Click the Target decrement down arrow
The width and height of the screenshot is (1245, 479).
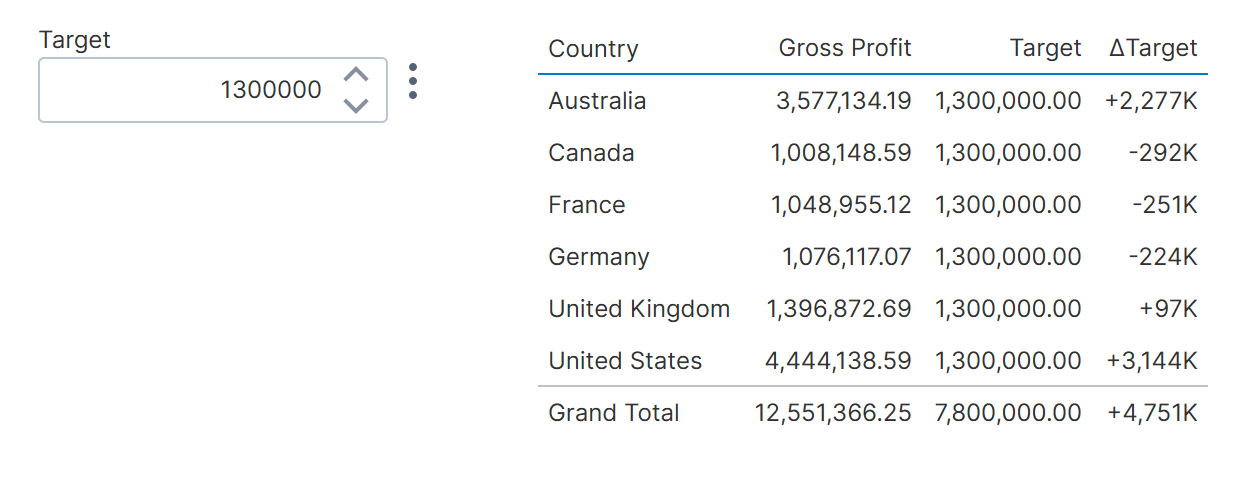click(x=356, y=105)
